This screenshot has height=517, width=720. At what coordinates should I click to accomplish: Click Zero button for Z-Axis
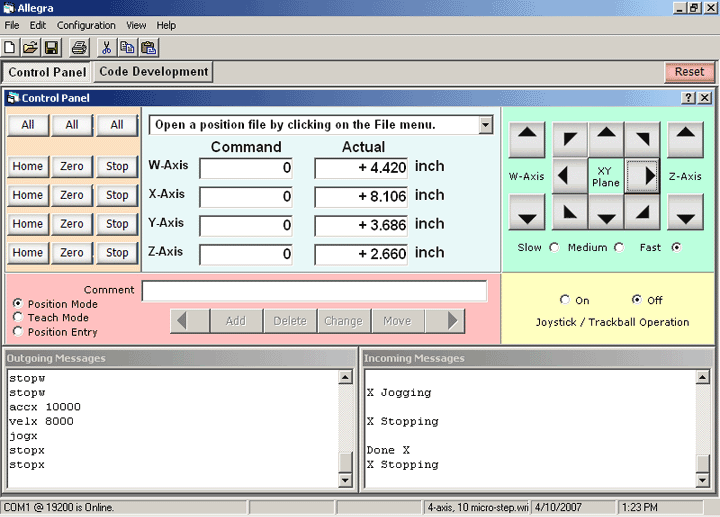tap(72, 253)
